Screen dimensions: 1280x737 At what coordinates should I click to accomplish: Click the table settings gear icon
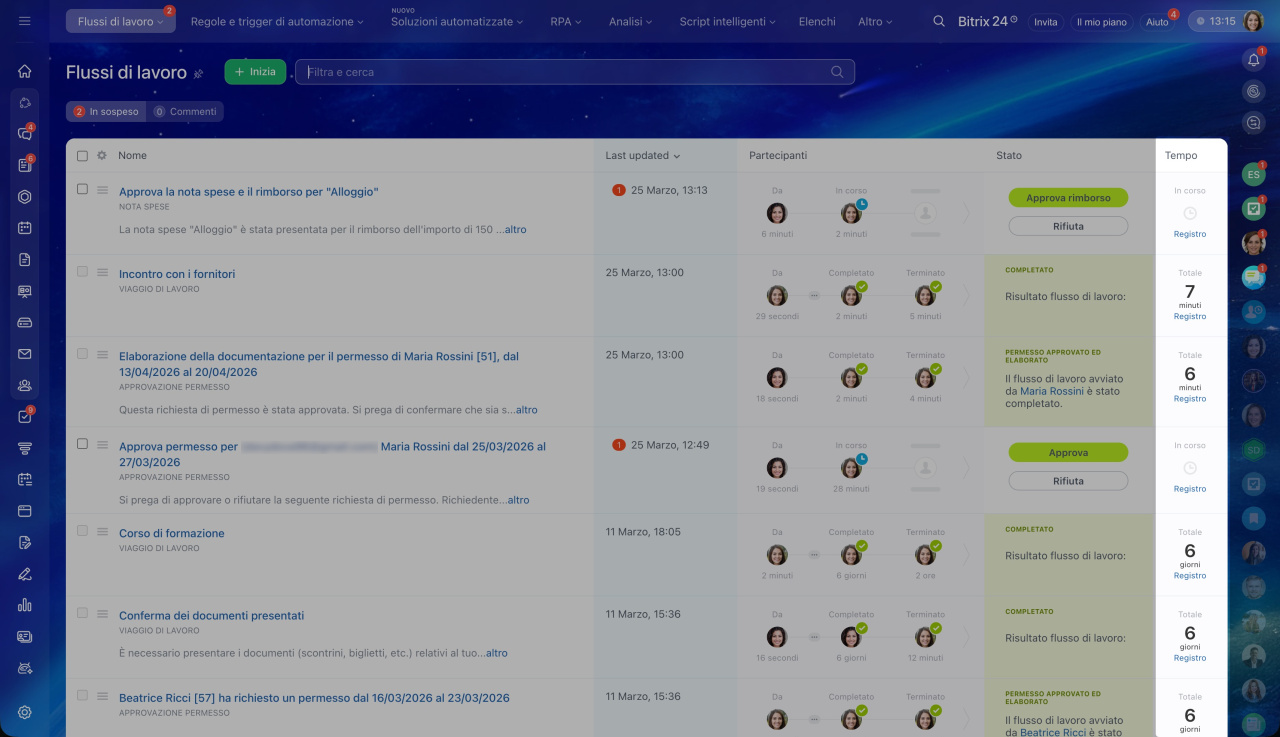[101, 156]
